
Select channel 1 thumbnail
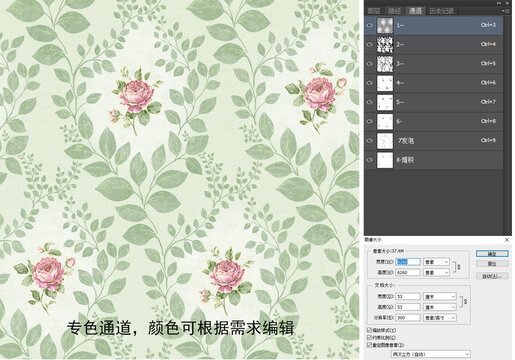point(385,25)
